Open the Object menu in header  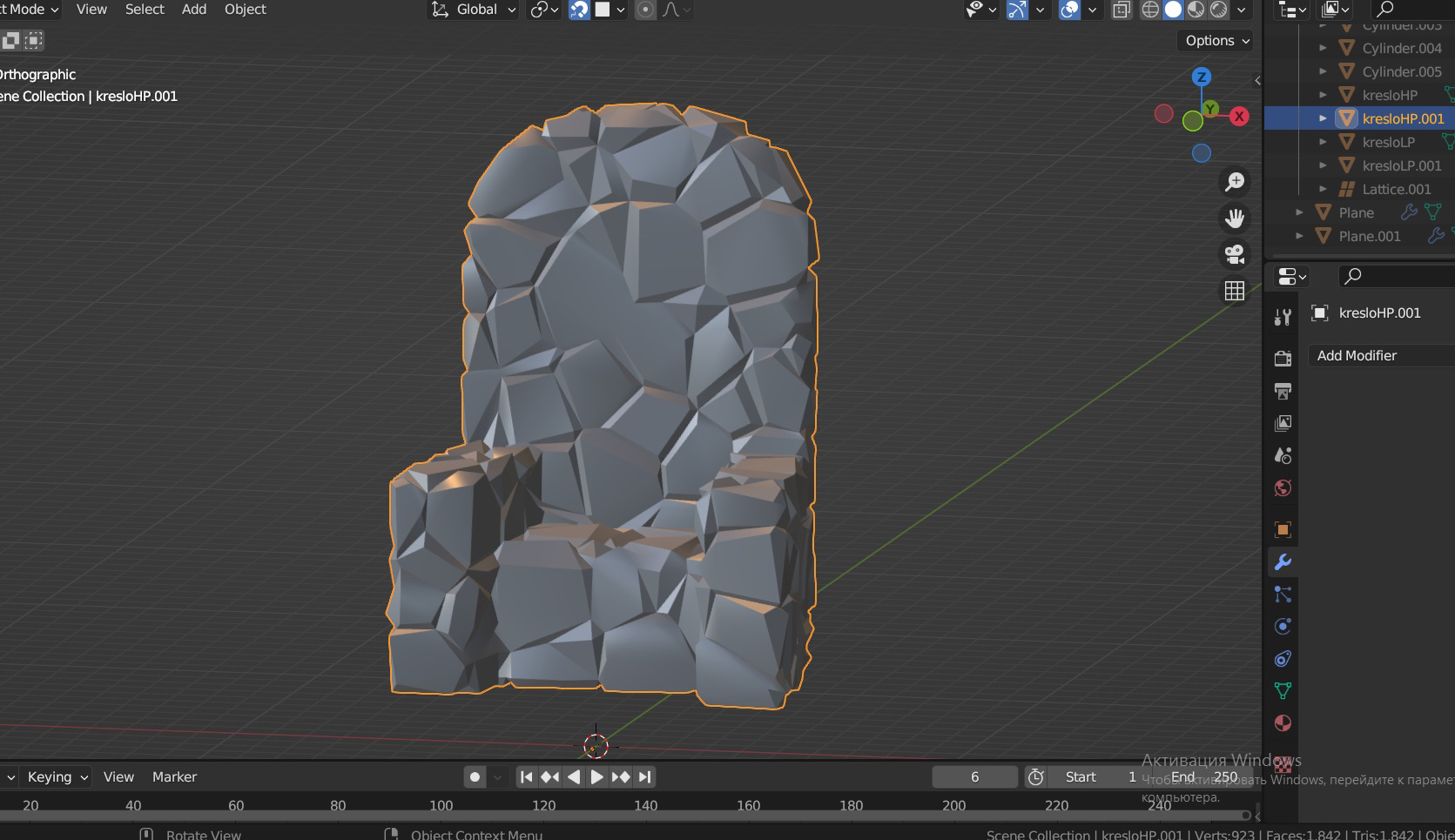246,10
